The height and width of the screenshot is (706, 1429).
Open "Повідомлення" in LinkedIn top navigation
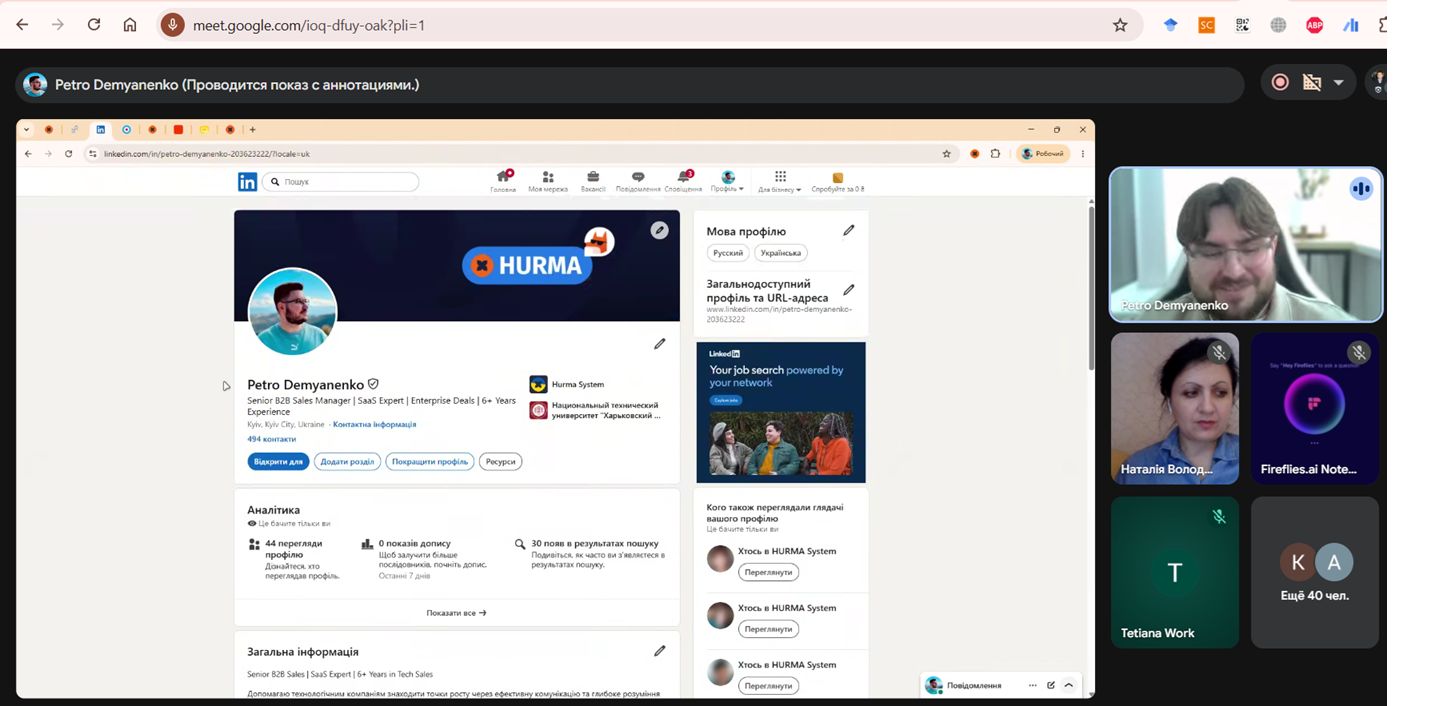(638, 181)
